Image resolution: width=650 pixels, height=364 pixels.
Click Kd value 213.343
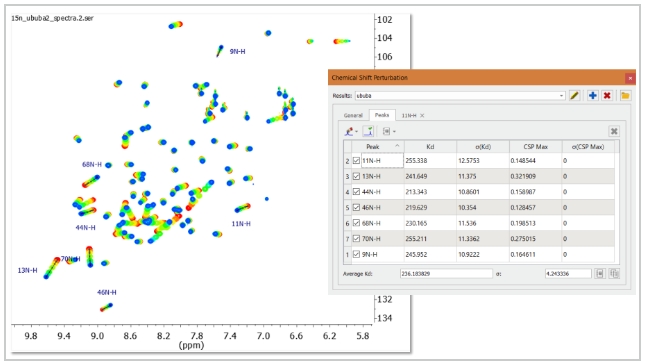tap(416, 192)
